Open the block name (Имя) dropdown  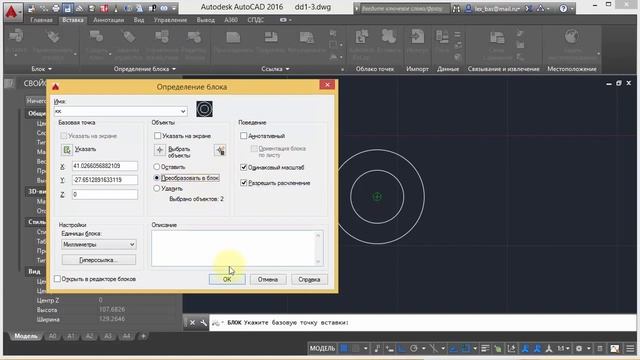(x=183, y=111)
